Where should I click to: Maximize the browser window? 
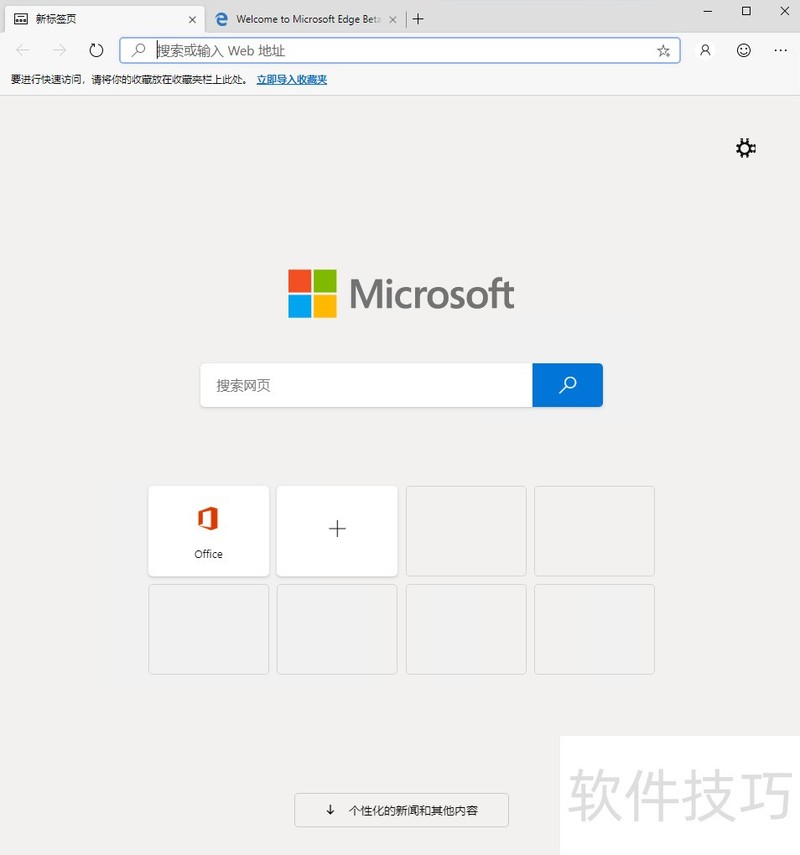(x=746, y=11)
